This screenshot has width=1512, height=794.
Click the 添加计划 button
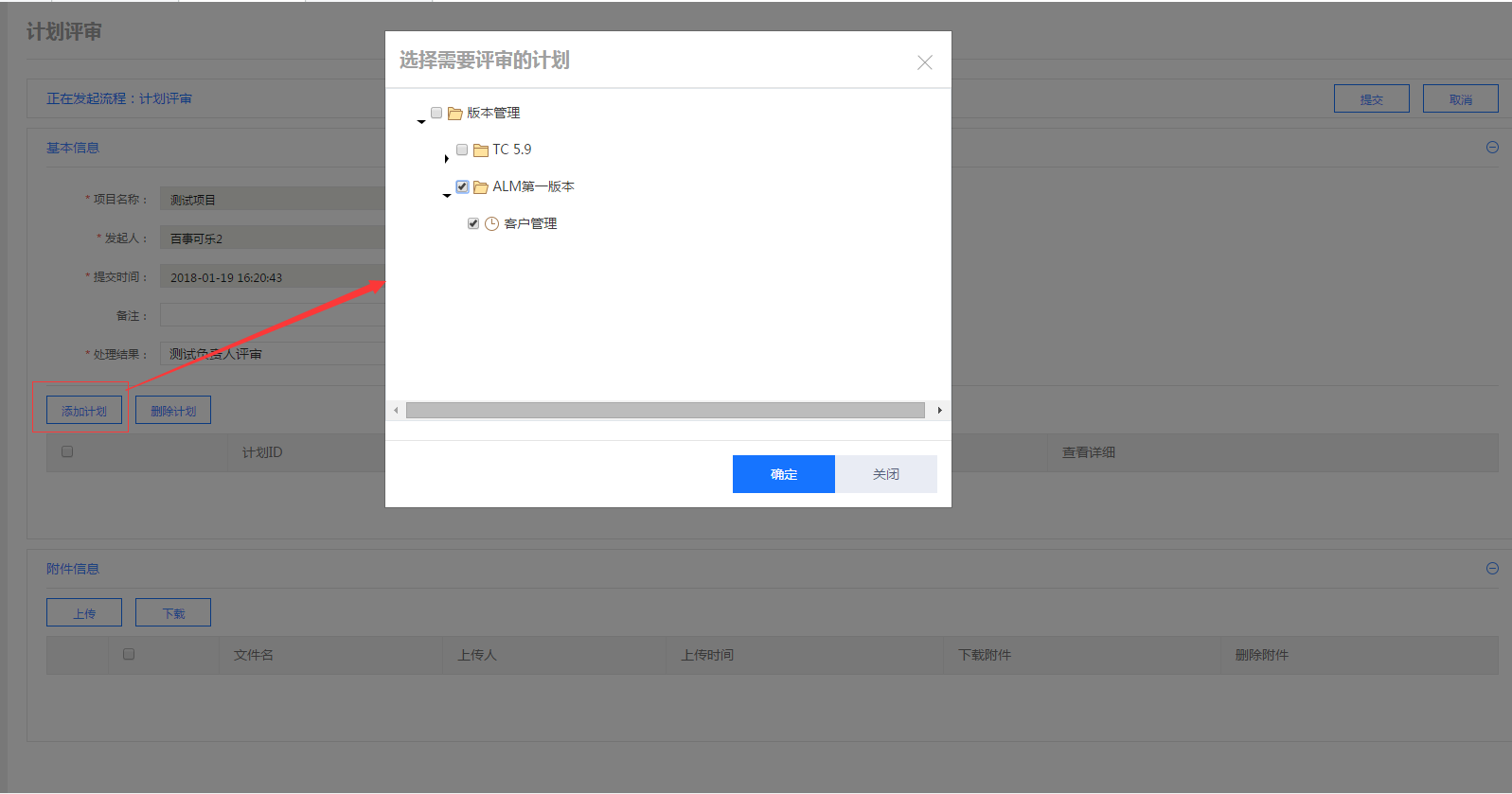84,410
